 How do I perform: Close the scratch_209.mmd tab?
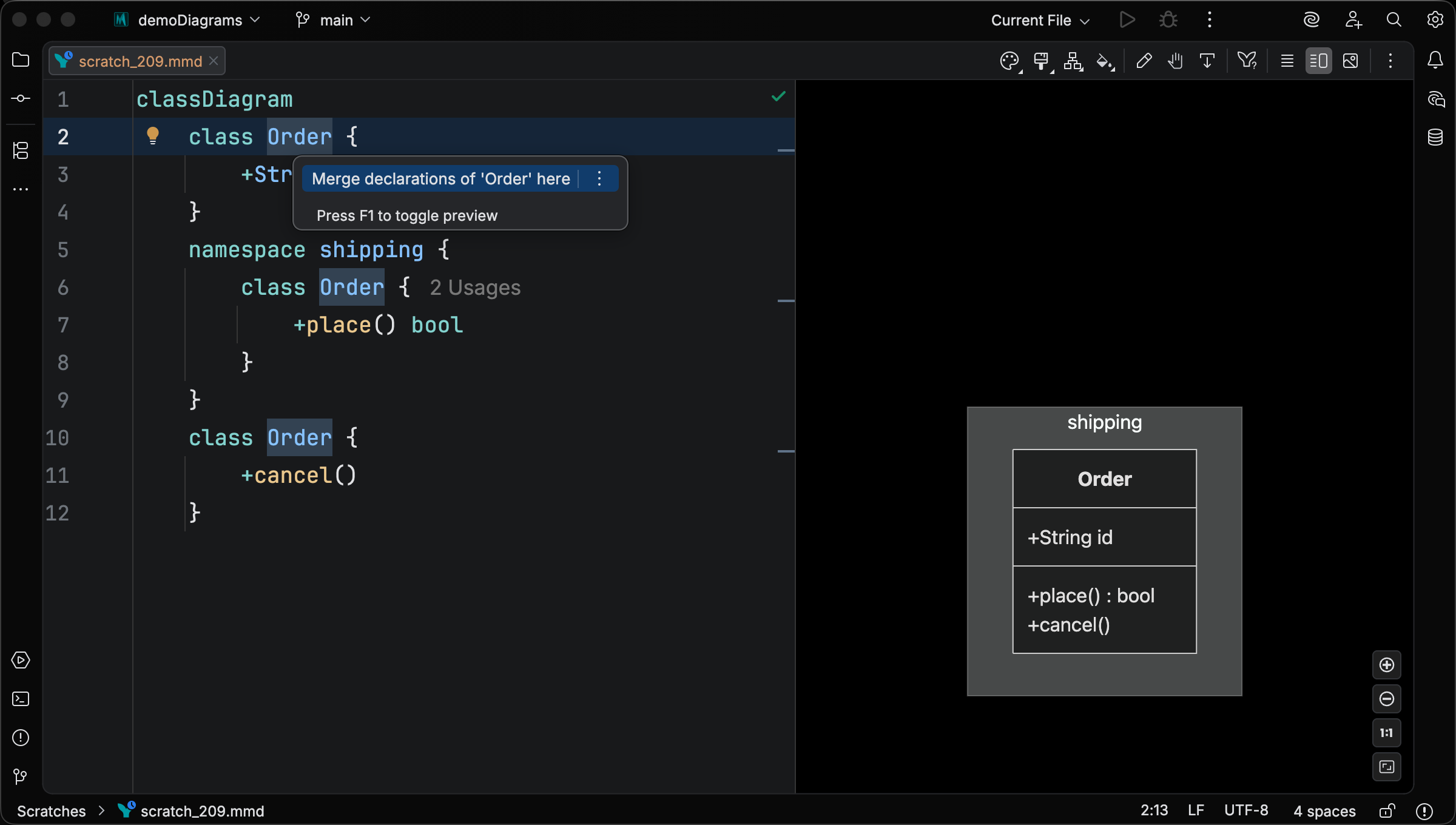(x=214, y=61)
